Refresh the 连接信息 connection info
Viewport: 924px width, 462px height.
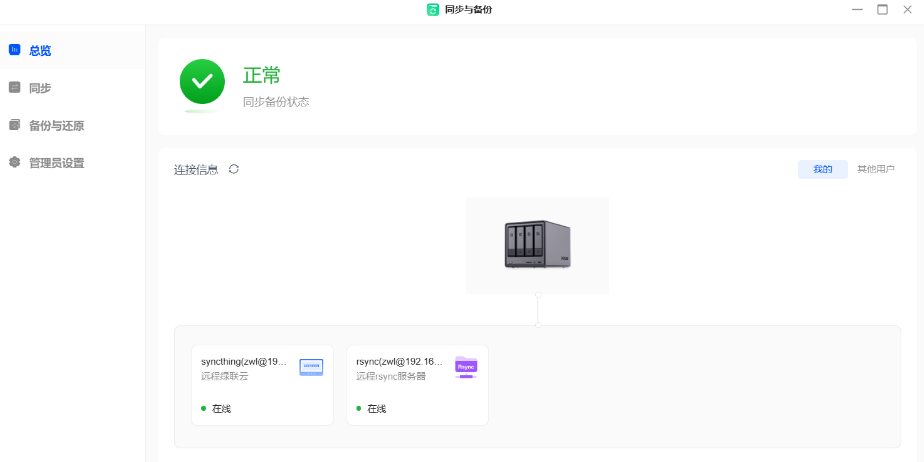click(x=234, y=169)
